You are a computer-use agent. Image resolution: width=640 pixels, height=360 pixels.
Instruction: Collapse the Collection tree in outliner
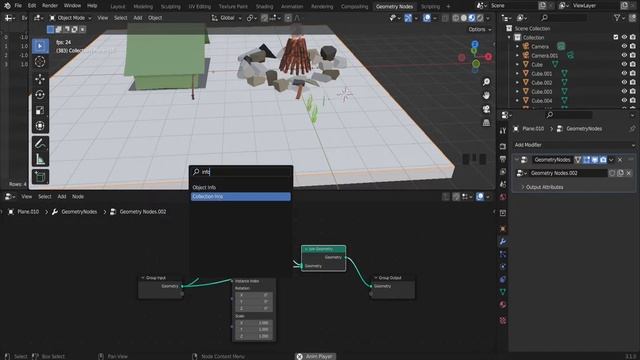(509, 37)
